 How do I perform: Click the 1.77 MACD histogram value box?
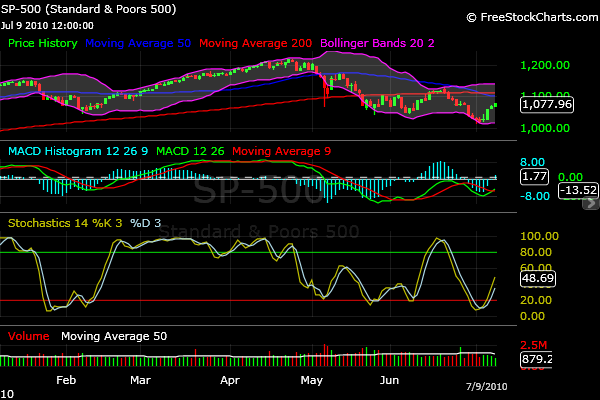(x=534, y=176)
